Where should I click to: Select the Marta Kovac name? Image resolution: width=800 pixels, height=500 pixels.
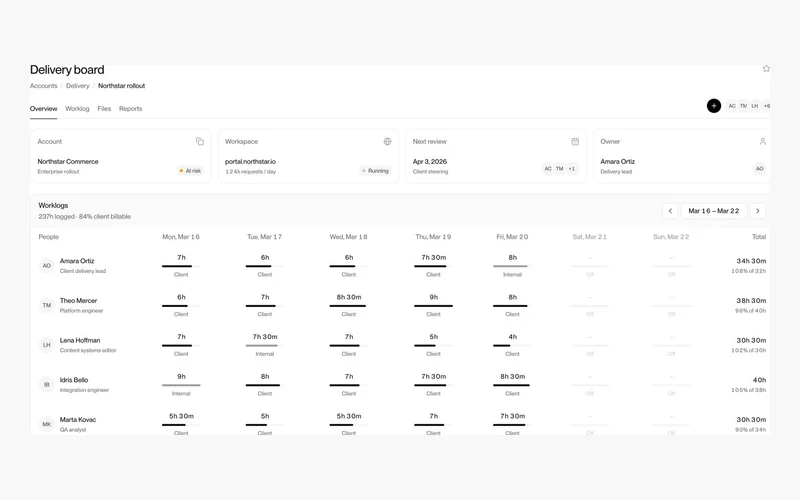[78, 419]
